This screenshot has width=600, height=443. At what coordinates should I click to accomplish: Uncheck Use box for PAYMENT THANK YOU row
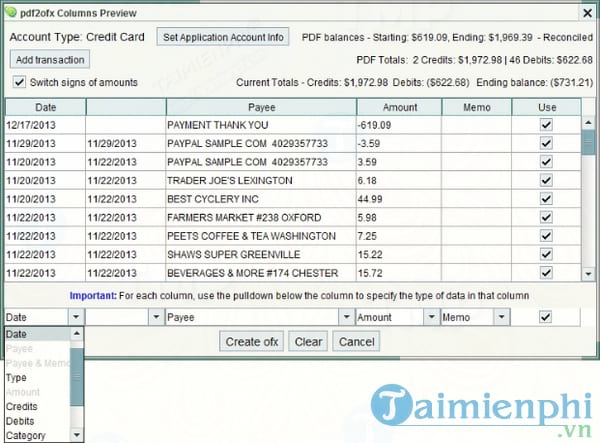(545, 125)
